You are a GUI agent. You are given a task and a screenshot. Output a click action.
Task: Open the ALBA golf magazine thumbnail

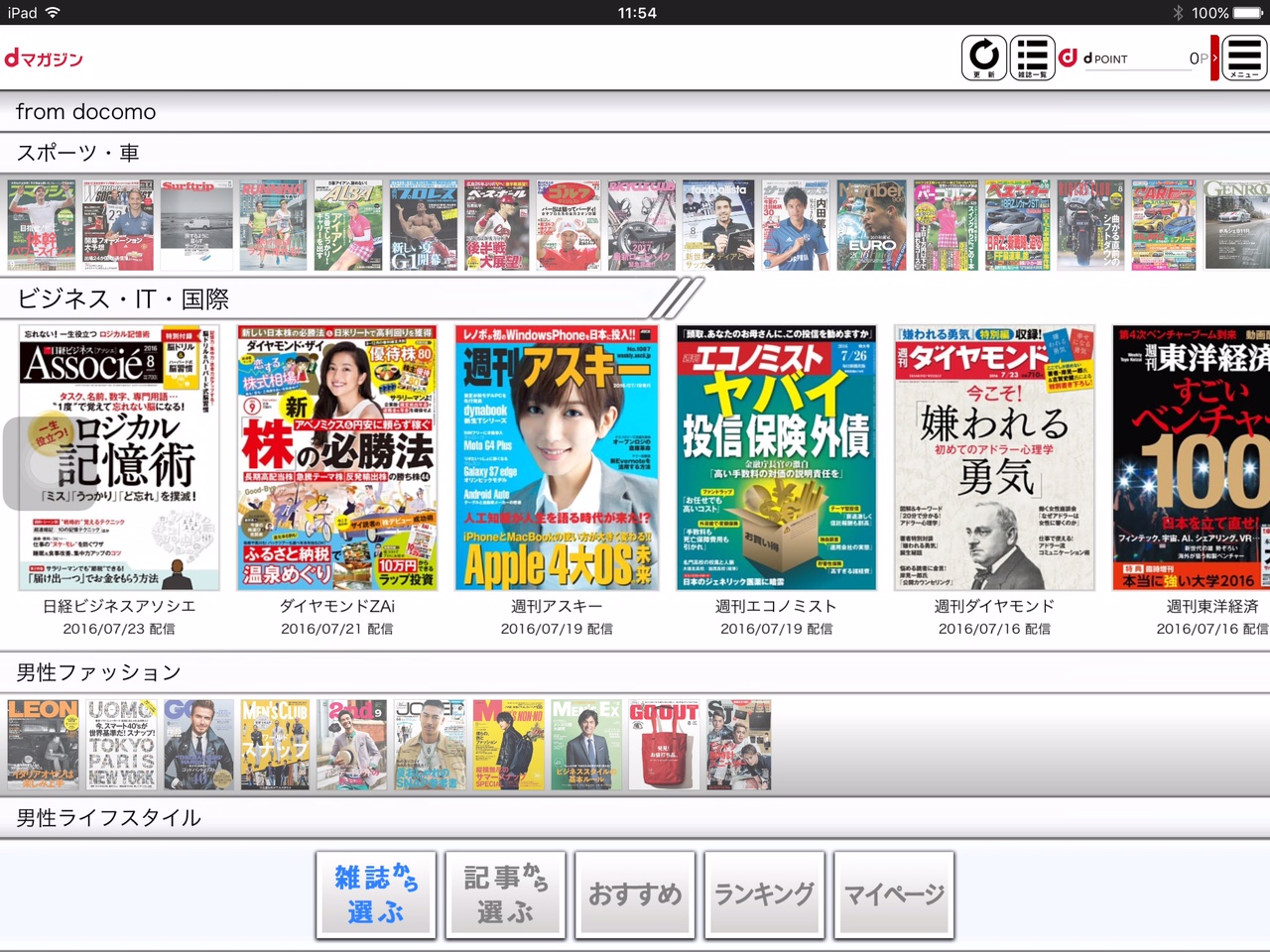(x=348, y=225)
